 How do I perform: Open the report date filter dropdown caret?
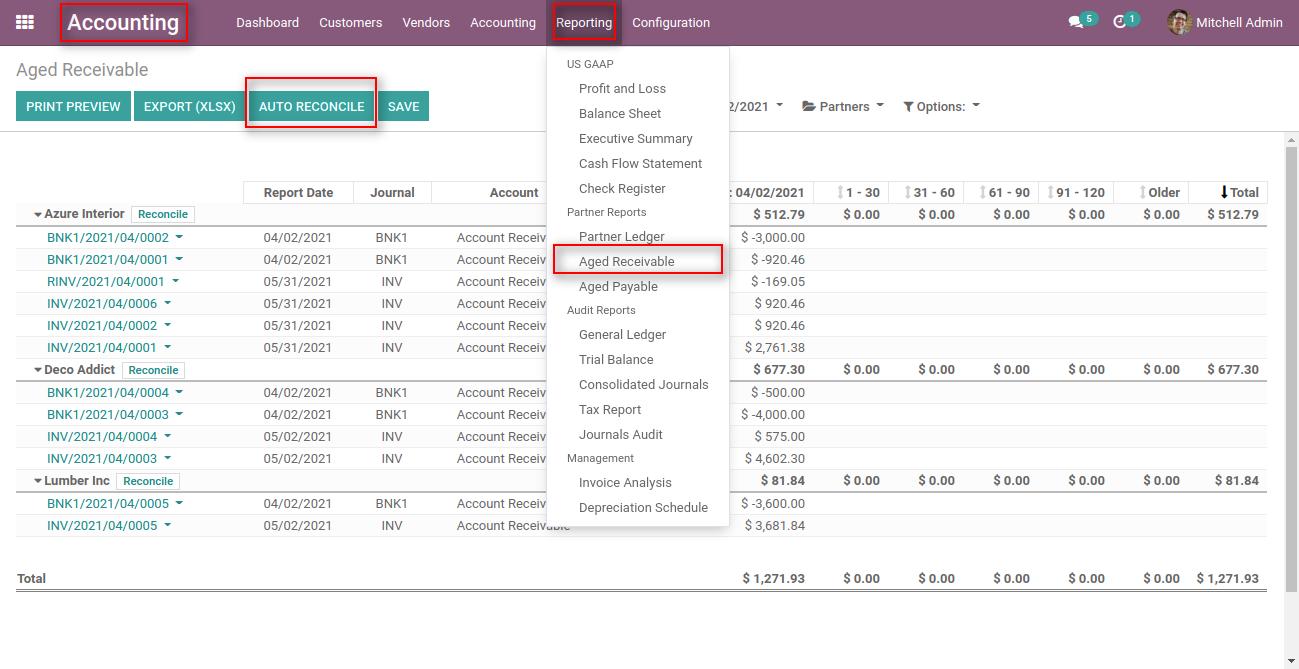point(779,105)
